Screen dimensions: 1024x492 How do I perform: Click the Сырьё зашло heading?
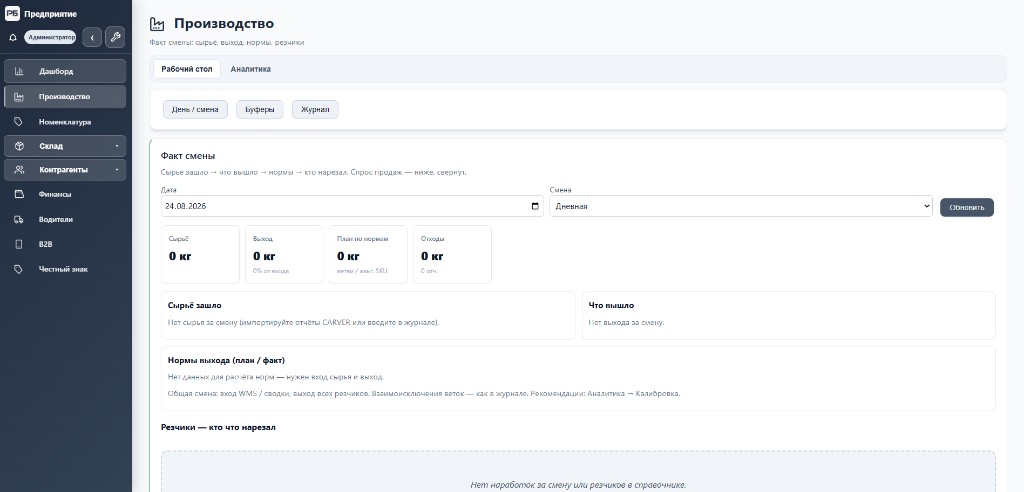pyautogui.click(x=195, y=306)
